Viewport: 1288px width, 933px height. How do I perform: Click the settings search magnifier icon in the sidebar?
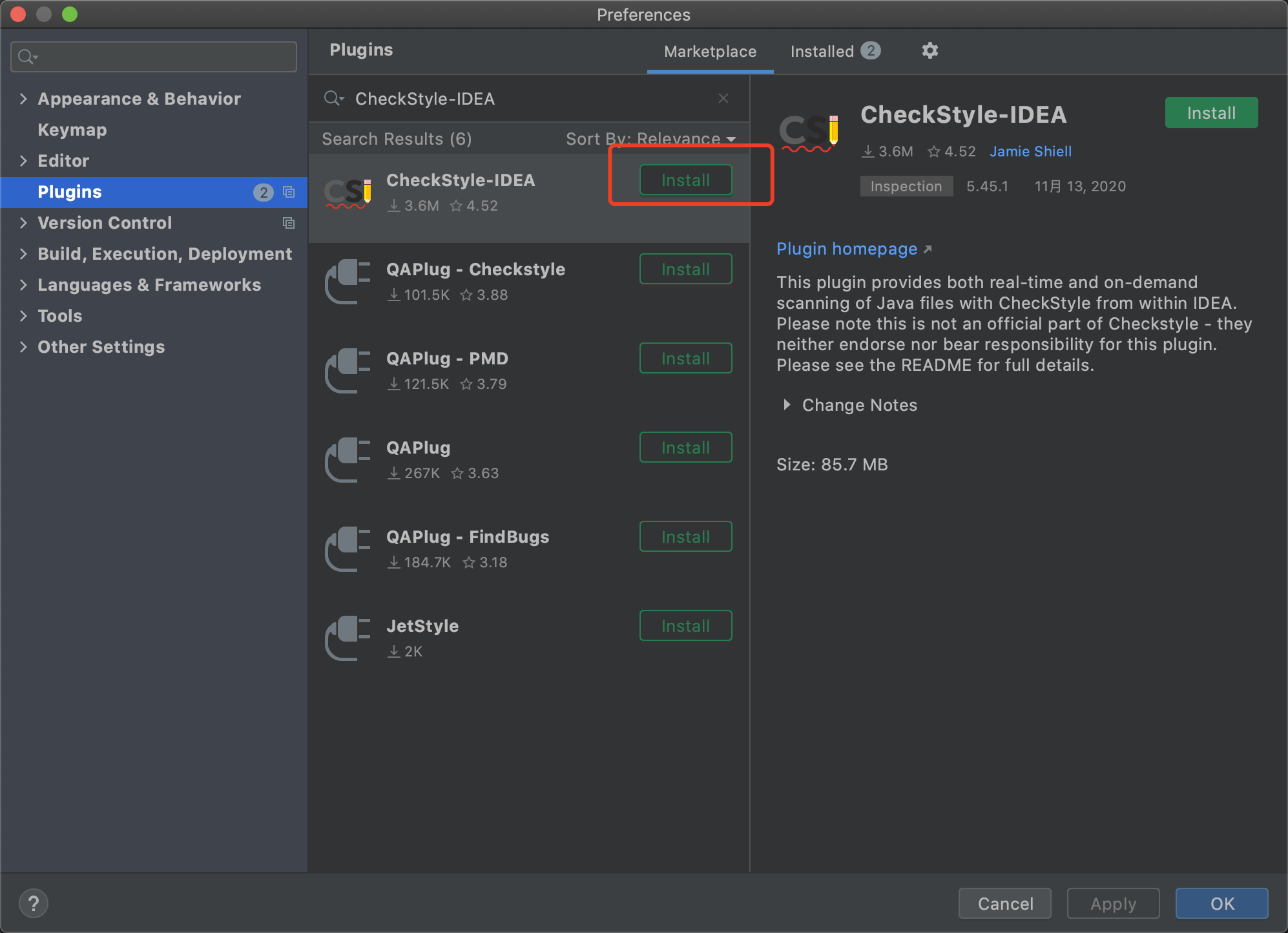pos(27,57)
